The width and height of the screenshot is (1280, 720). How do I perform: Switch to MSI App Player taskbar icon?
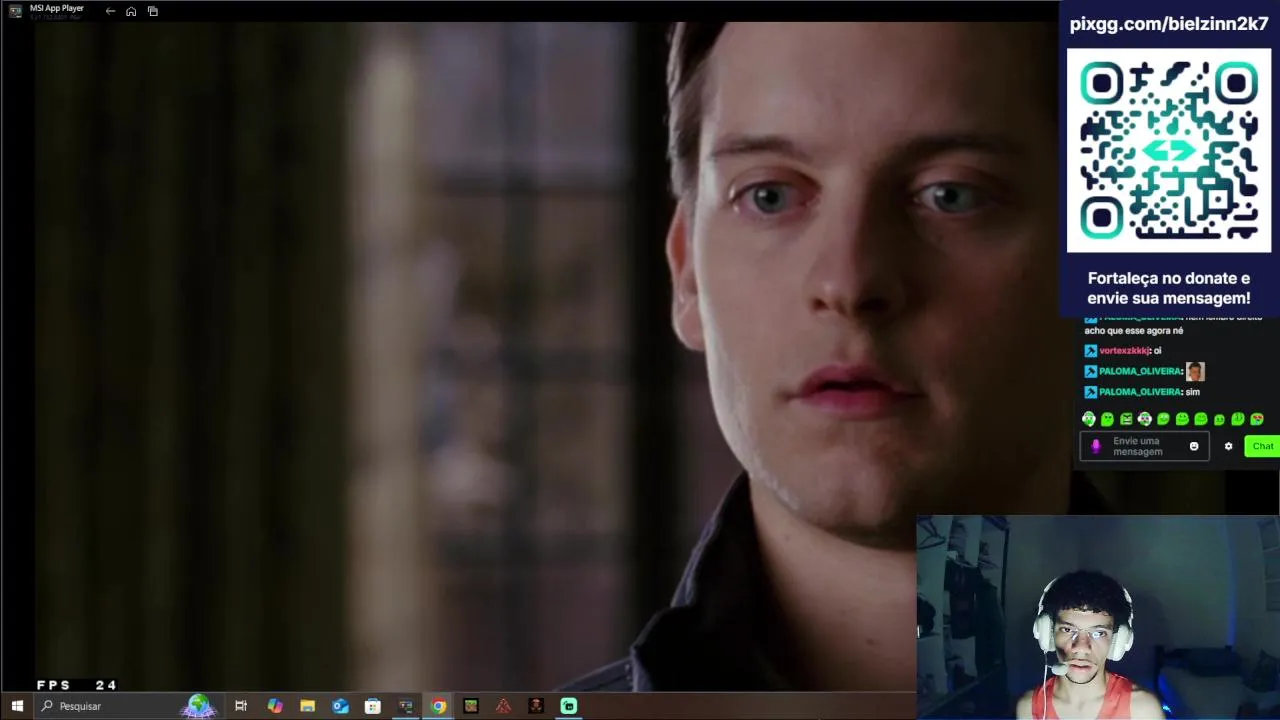point(405,706)
